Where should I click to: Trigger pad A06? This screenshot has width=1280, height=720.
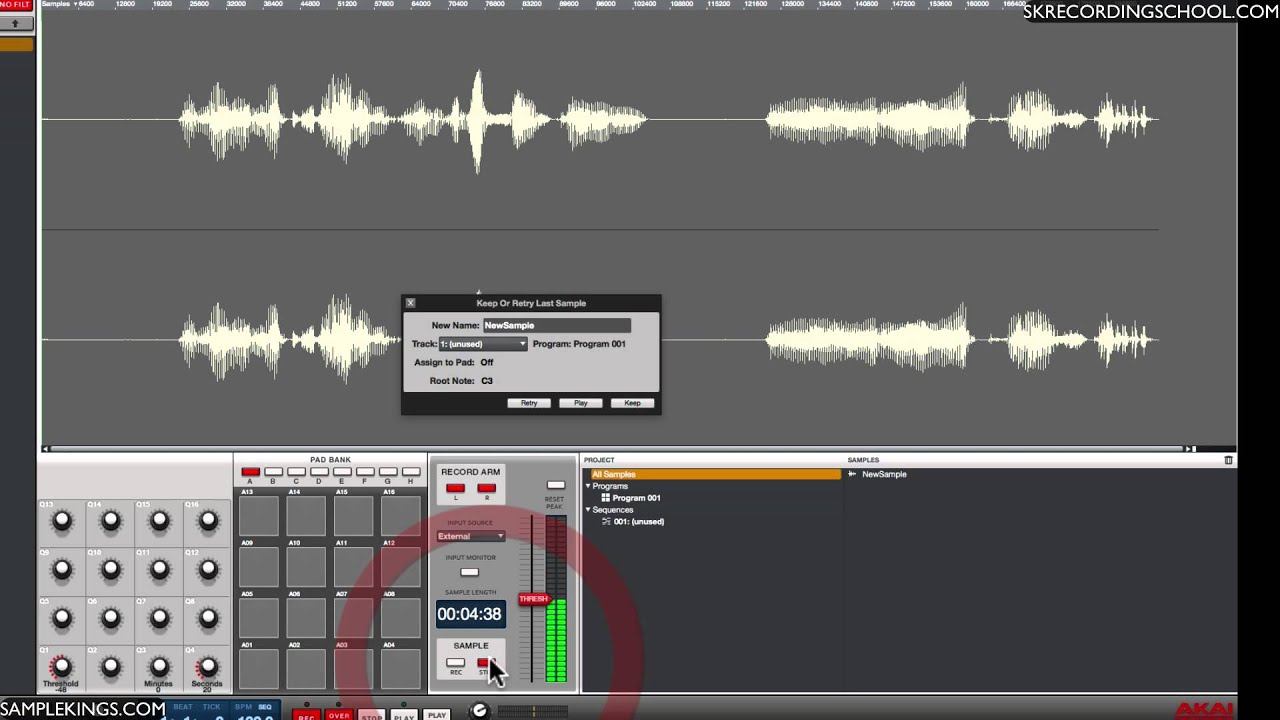[x=306, y=618]
